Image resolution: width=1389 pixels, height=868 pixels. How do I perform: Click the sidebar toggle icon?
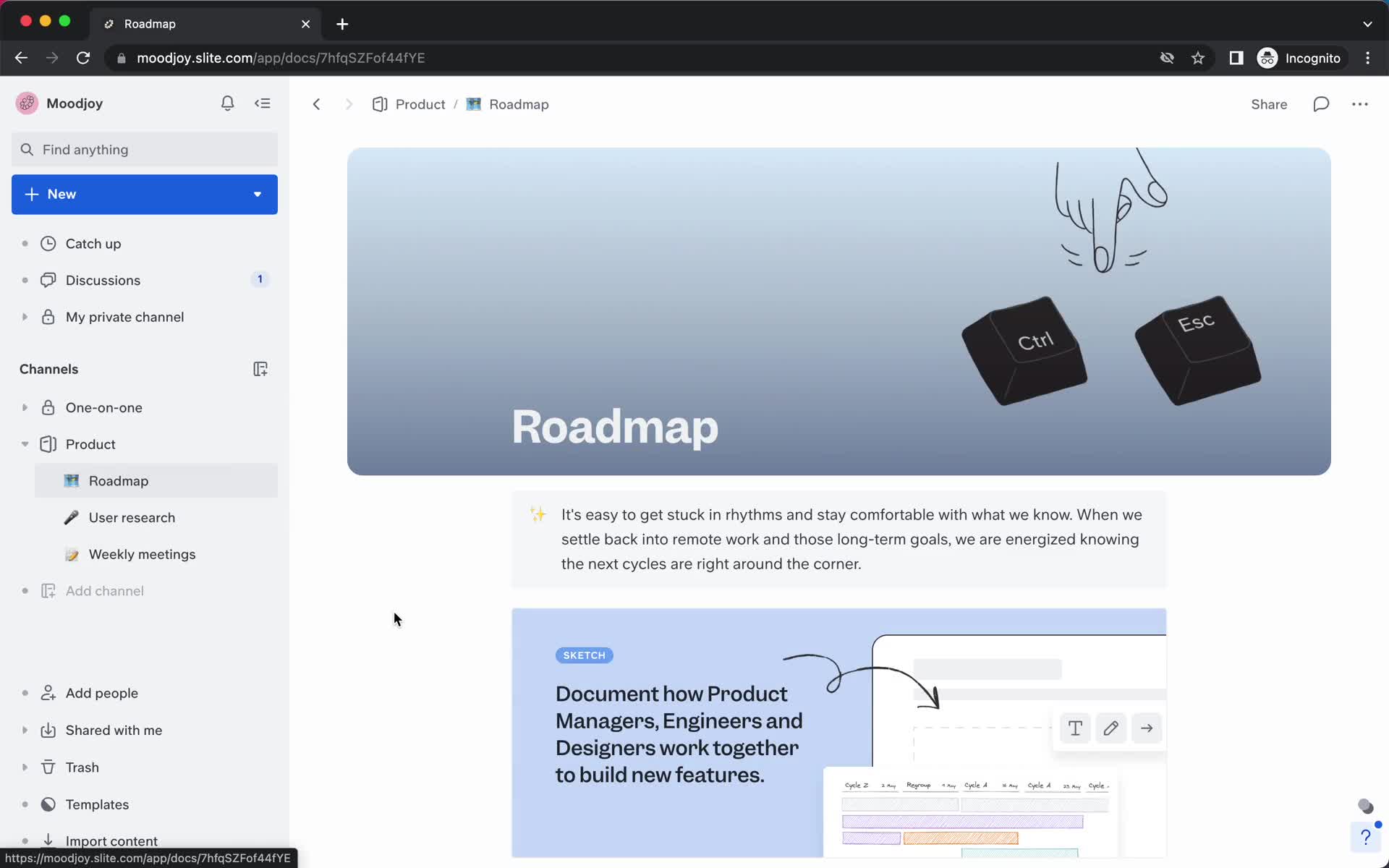coord(263,103)
